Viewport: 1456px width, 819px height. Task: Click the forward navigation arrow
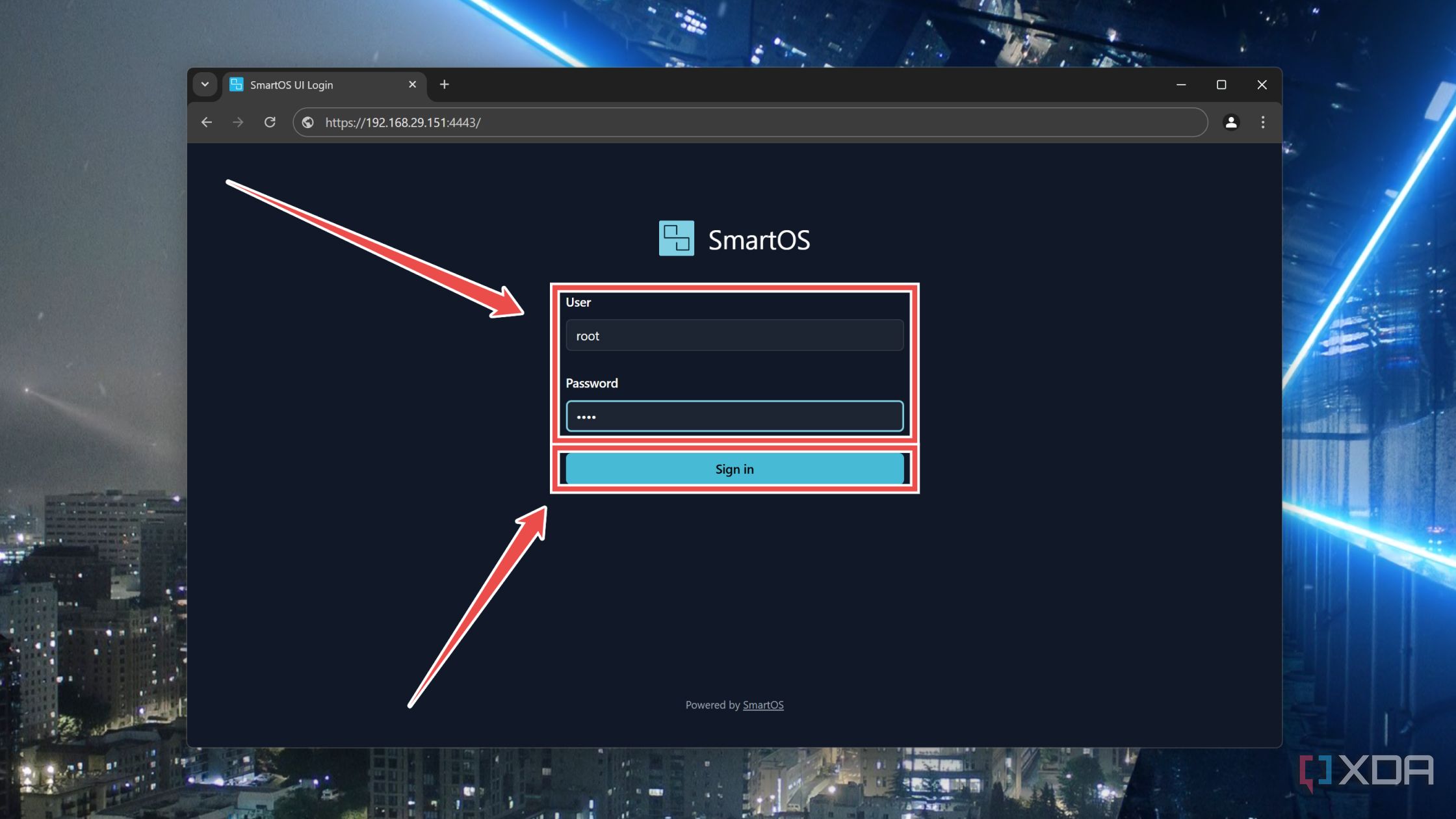[x=238, y=122]
